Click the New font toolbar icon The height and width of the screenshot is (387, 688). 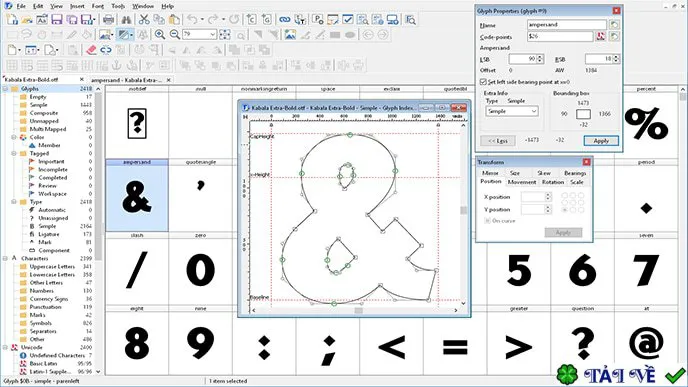(x=12, y=20)
